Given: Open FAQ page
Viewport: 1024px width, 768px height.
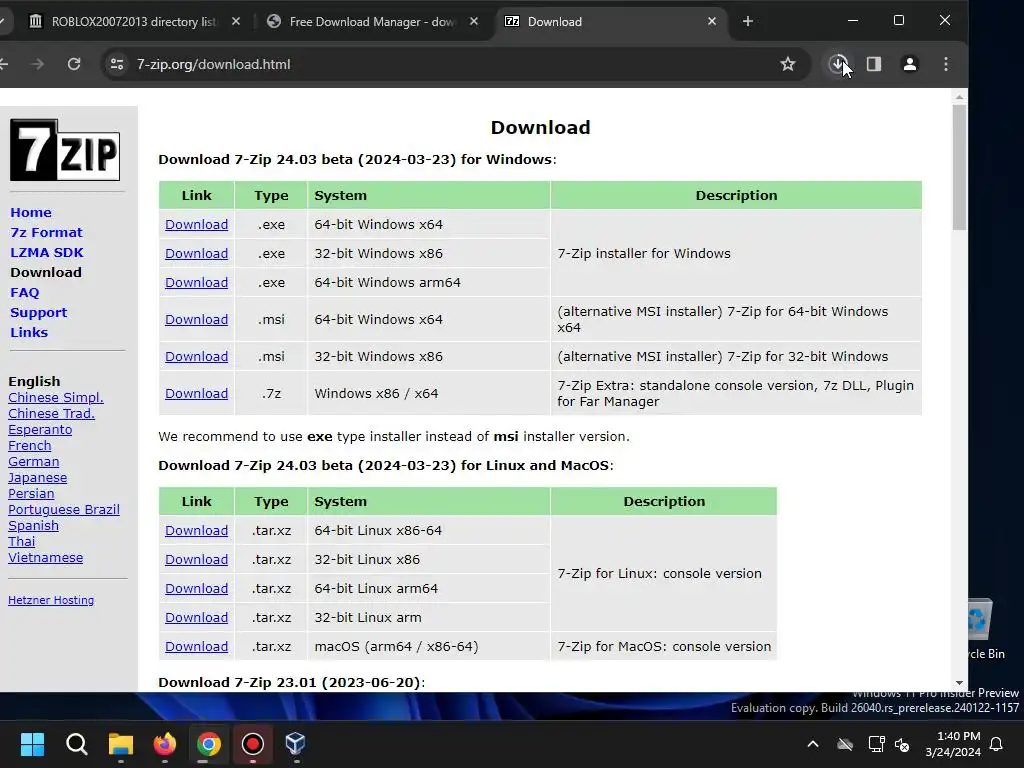Looking at the screenshot, I should 25,293.
